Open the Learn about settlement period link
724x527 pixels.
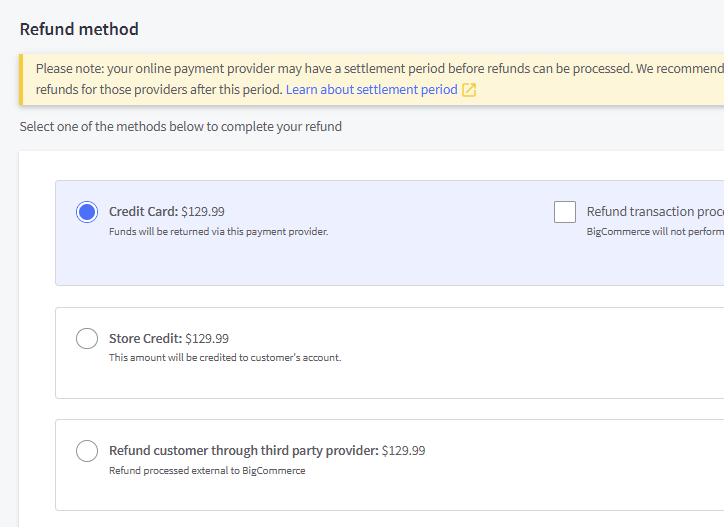371,90
